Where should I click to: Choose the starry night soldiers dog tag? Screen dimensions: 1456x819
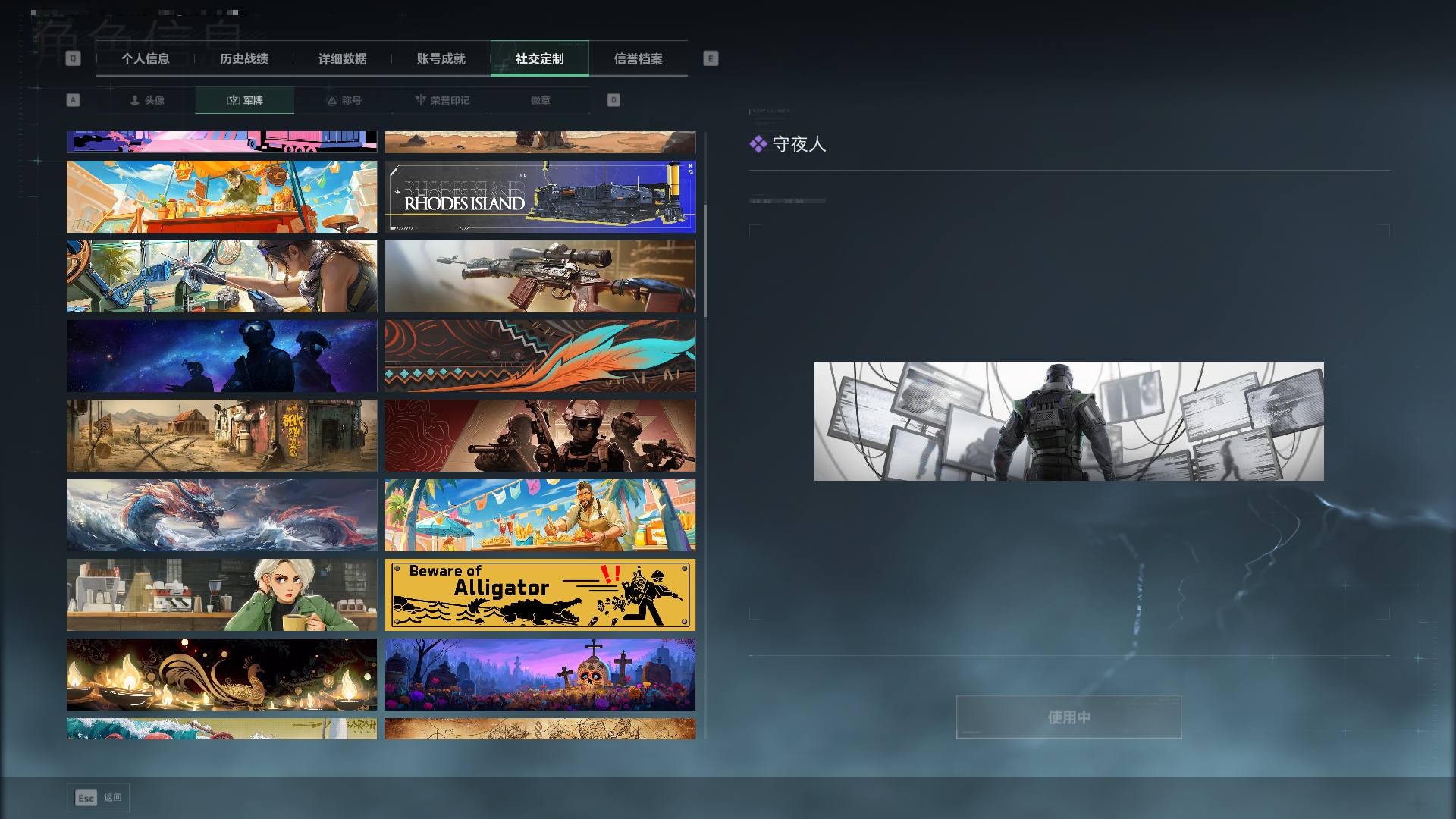click(221, 356)
